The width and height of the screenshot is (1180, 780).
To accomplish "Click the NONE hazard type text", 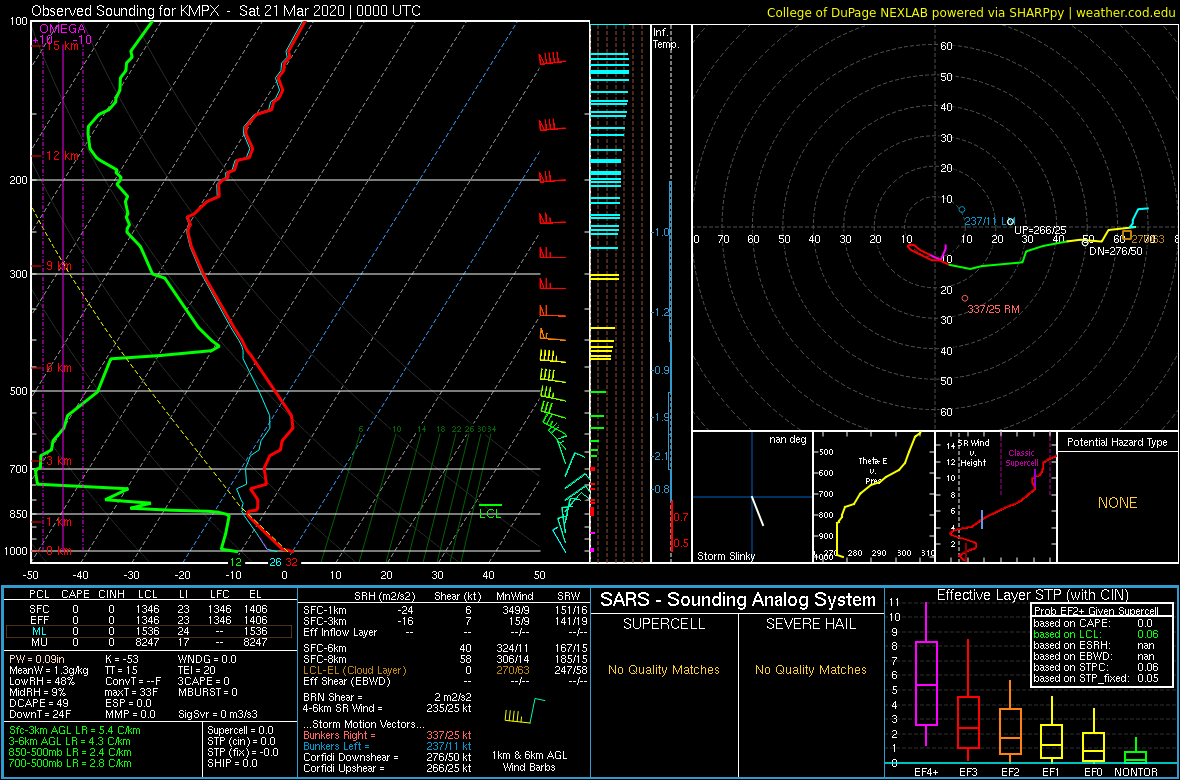I will [x=1117, y=503].
